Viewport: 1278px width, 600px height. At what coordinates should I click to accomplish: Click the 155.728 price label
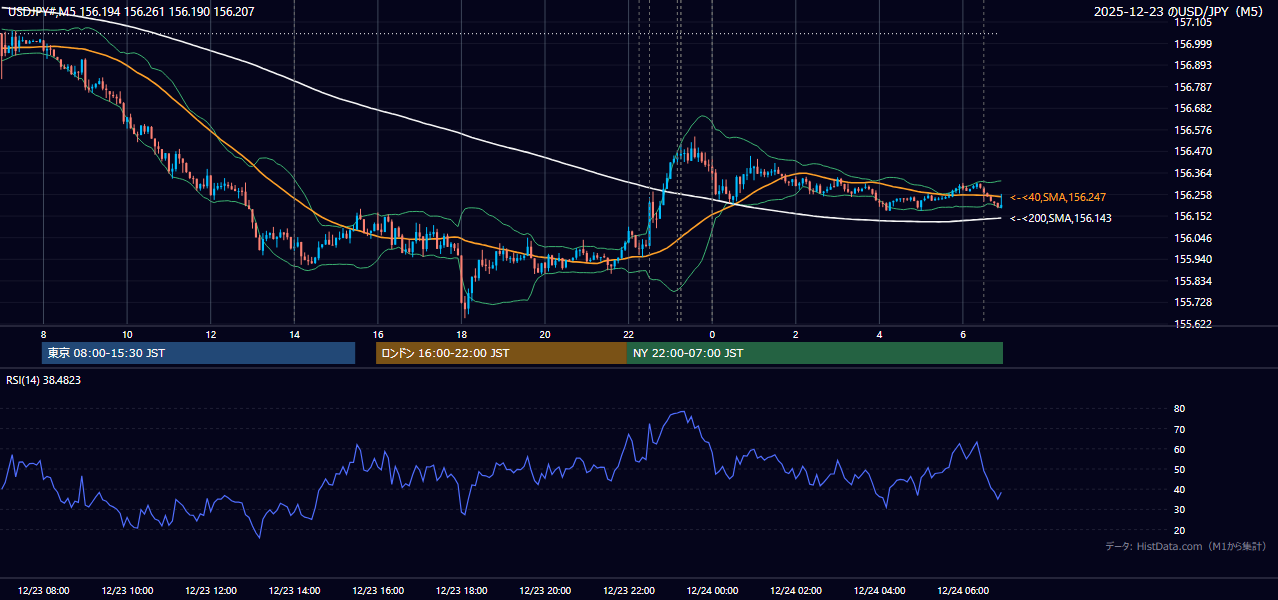[1193, 302]
